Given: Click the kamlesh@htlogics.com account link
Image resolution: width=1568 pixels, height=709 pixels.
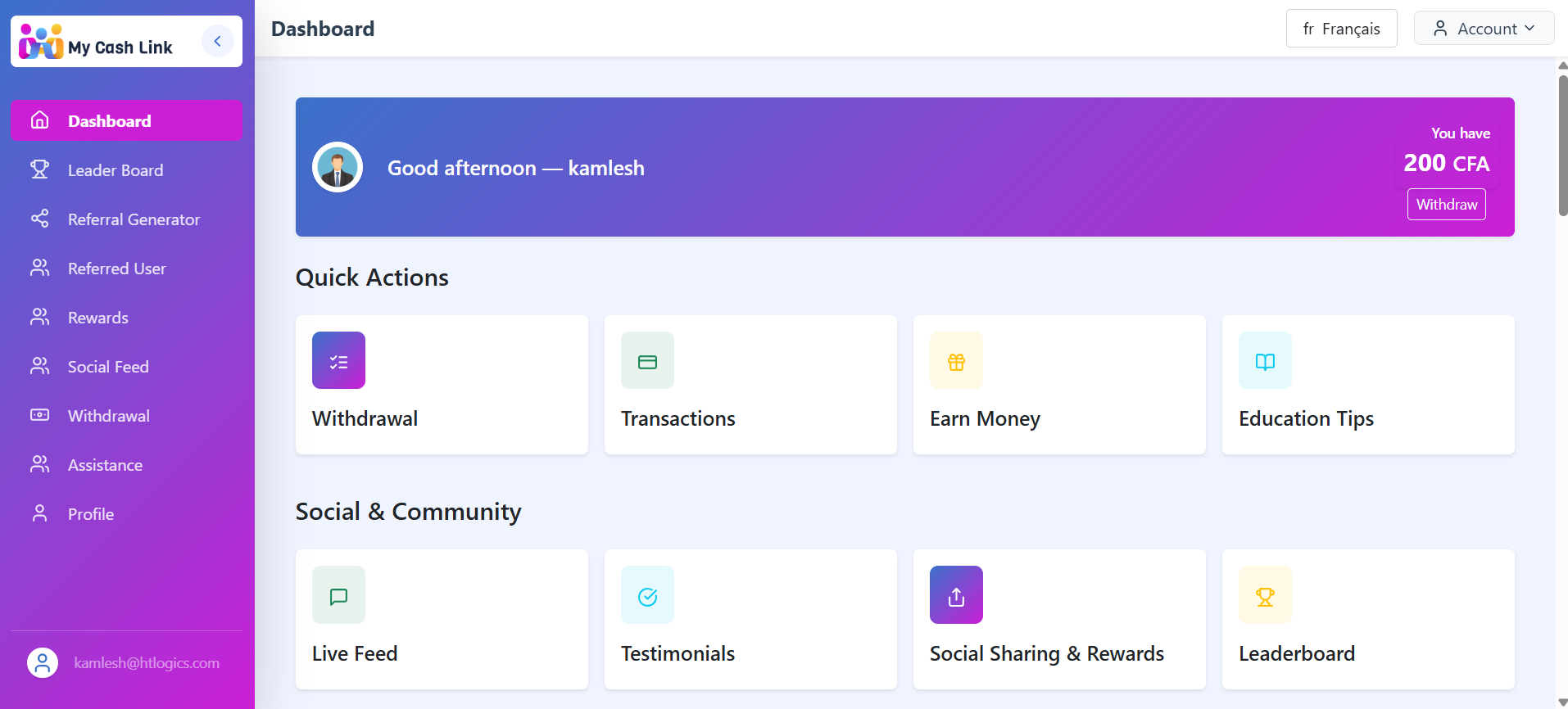Looking at the screenshot, I should [x=147, y=663].
